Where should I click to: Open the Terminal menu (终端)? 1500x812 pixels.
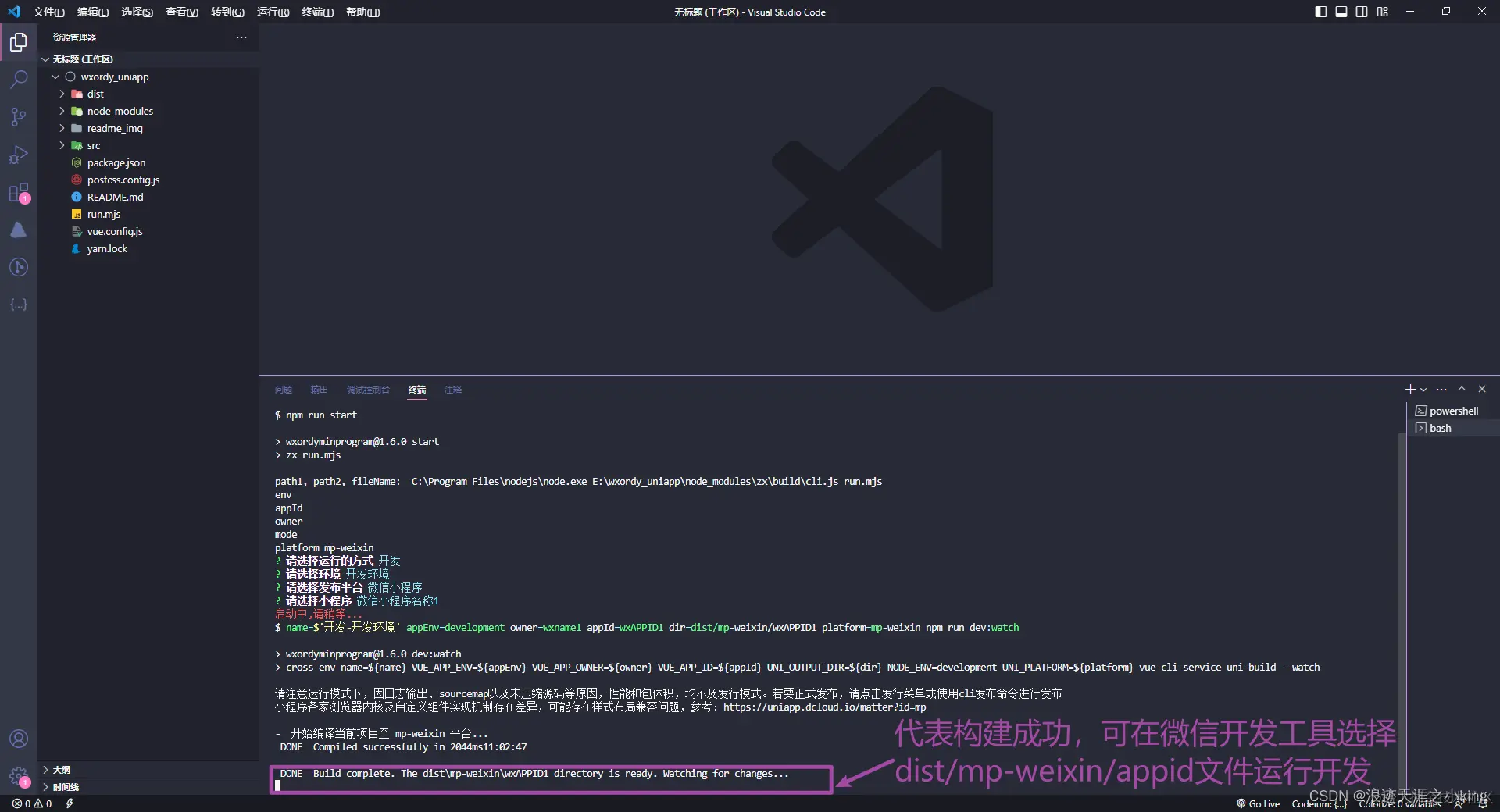coord(317,12)
